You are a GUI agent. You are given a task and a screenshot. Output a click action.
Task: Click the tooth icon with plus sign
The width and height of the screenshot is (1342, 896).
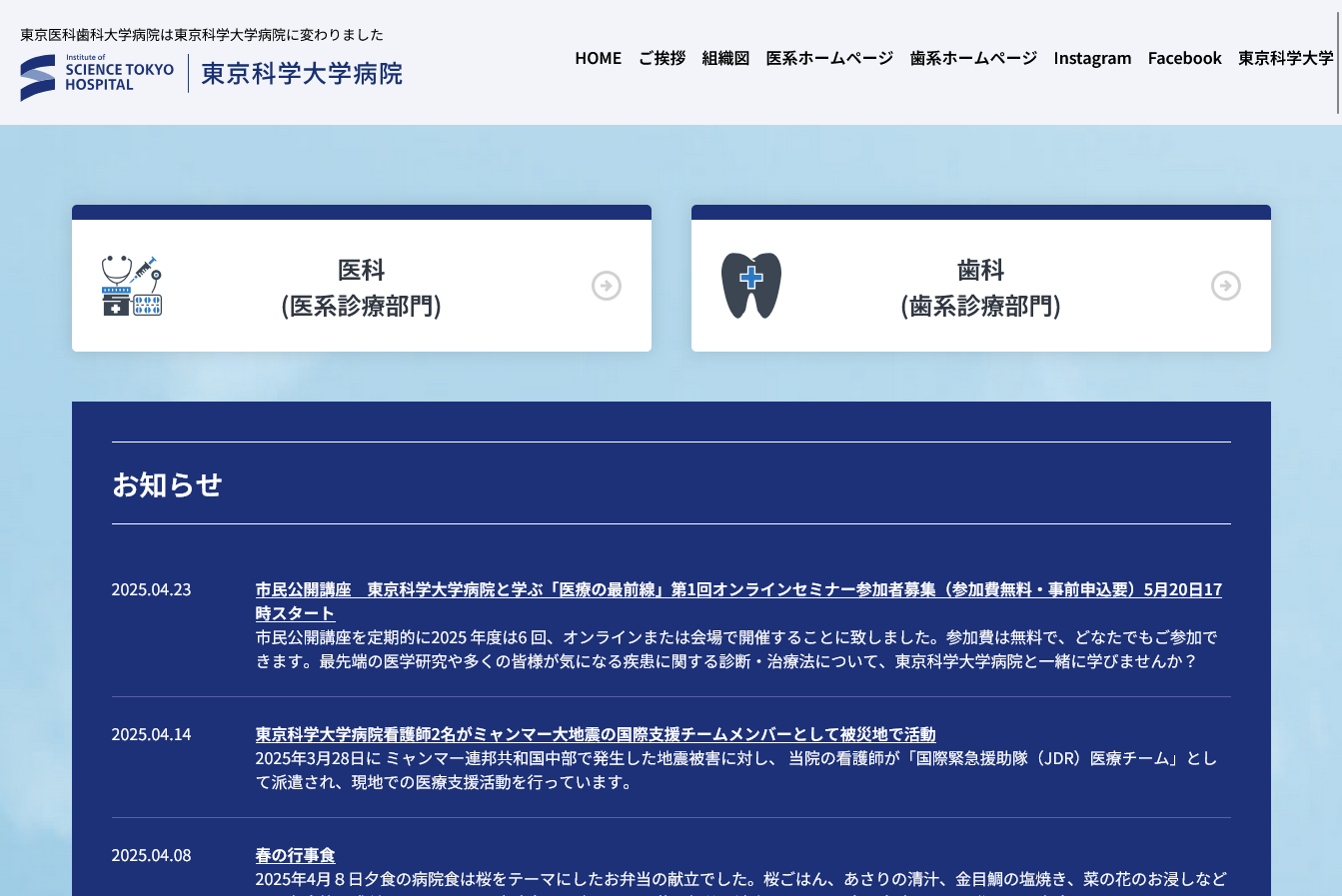click(751, 286)
